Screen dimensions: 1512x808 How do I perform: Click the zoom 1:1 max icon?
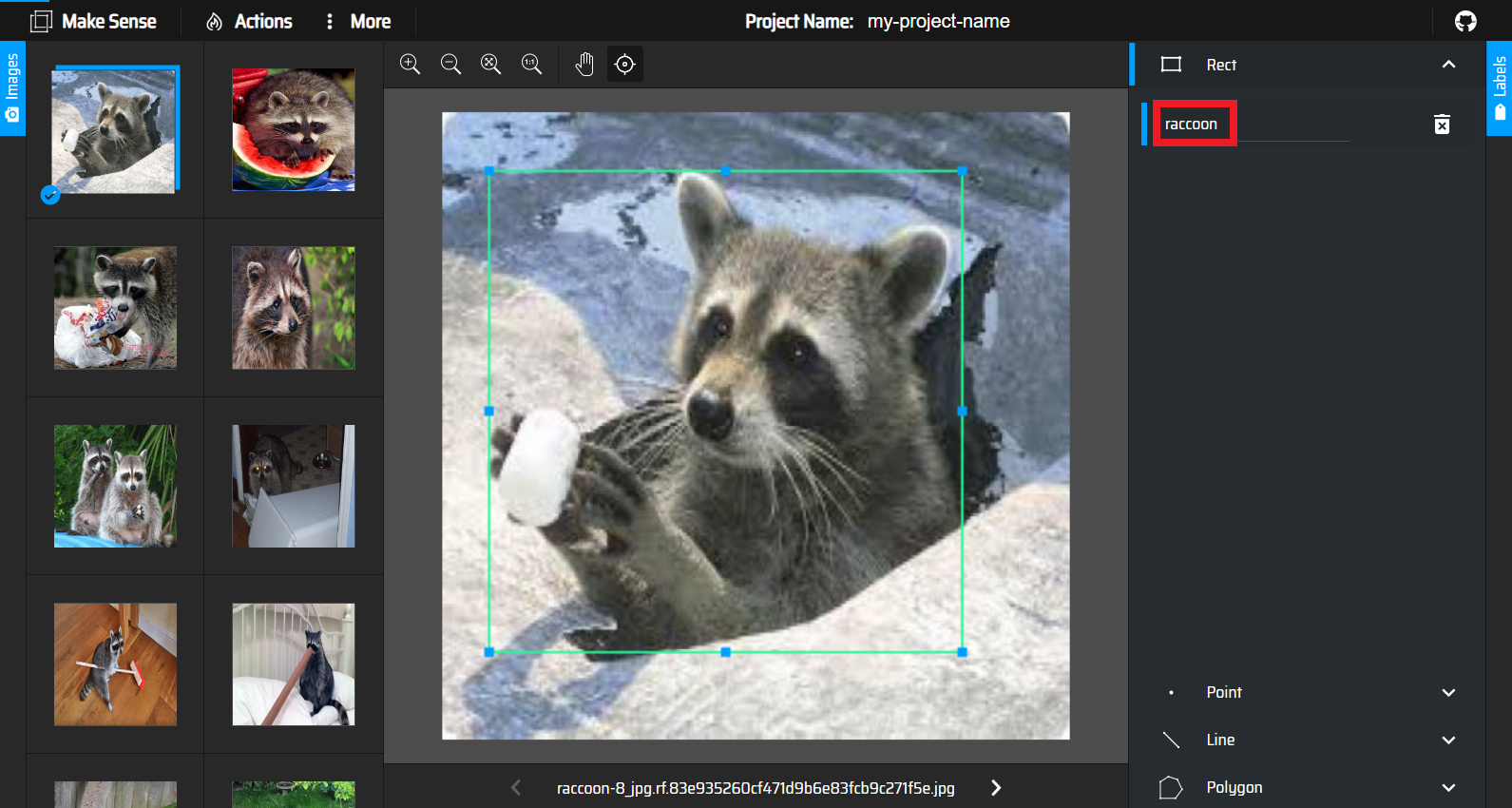coord(531,64)
